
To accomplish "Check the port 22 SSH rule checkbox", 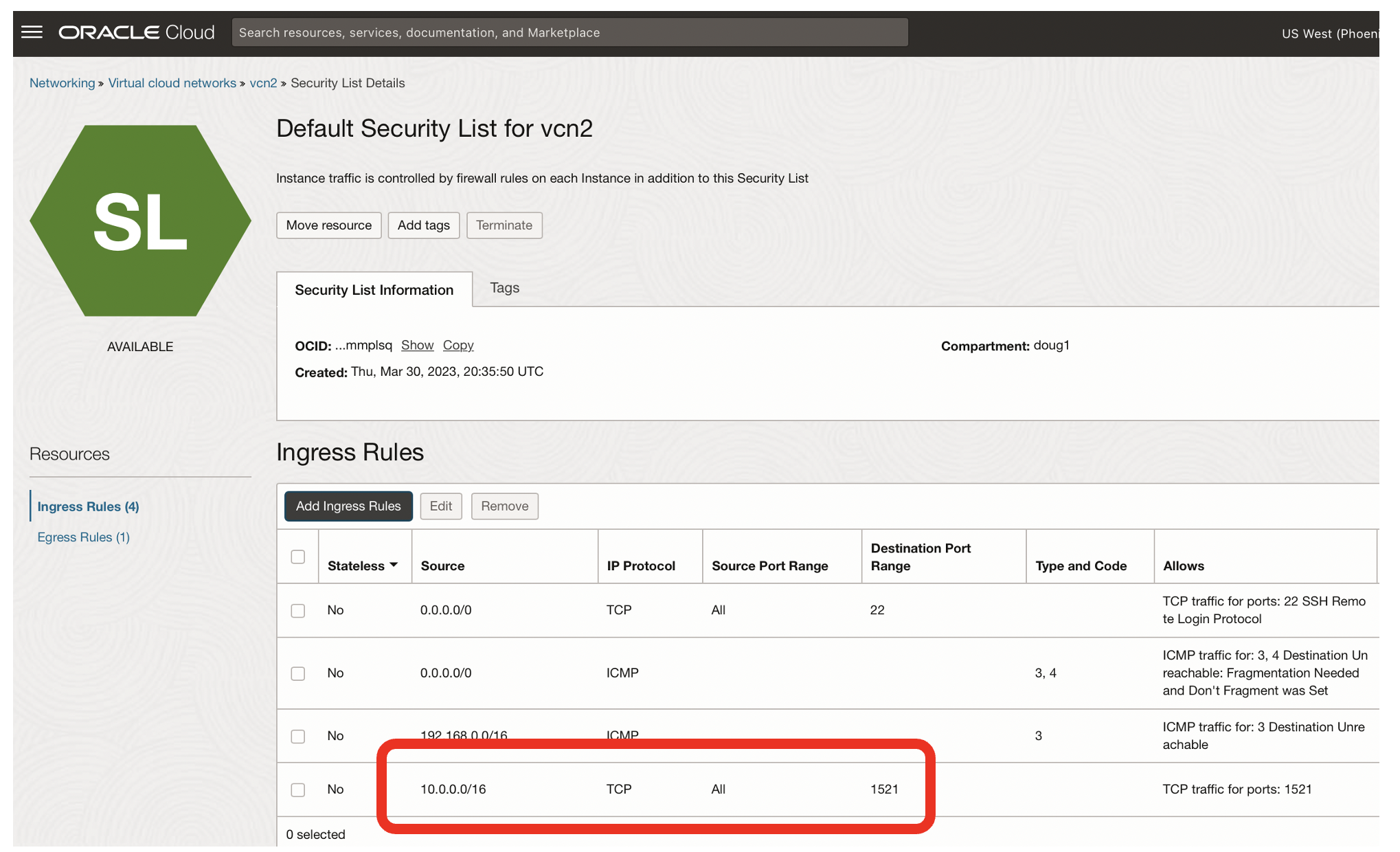I will click(x=297, y=610).
